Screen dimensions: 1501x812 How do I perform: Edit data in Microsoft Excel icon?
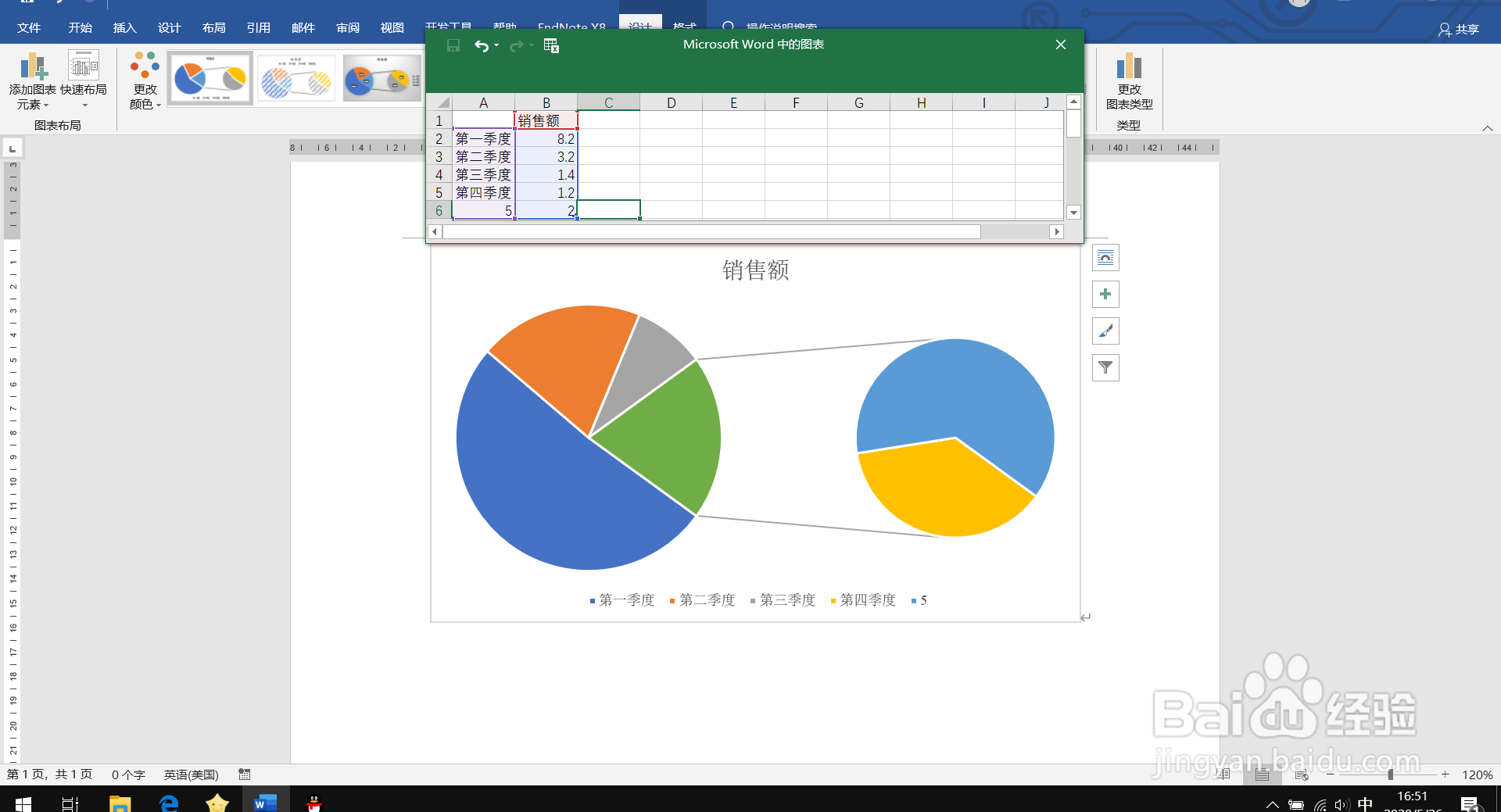pyautogui.click(x=551, y=45)
